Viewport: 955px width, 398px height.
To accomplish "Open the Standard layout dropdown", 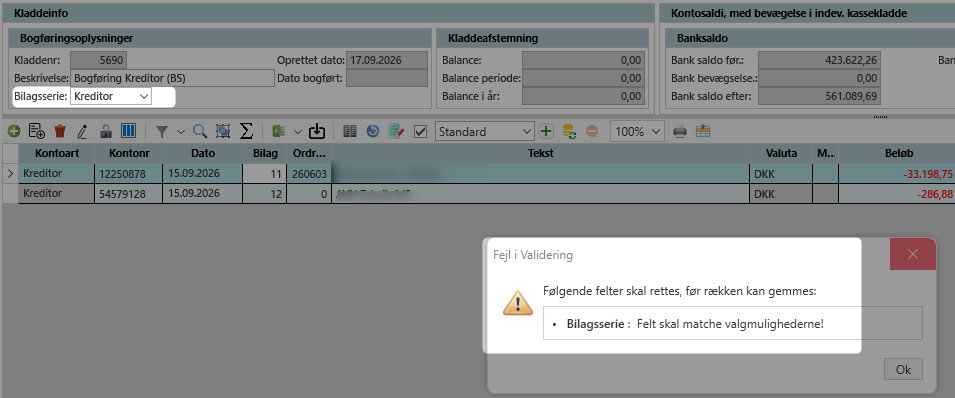I will [484, 132].
